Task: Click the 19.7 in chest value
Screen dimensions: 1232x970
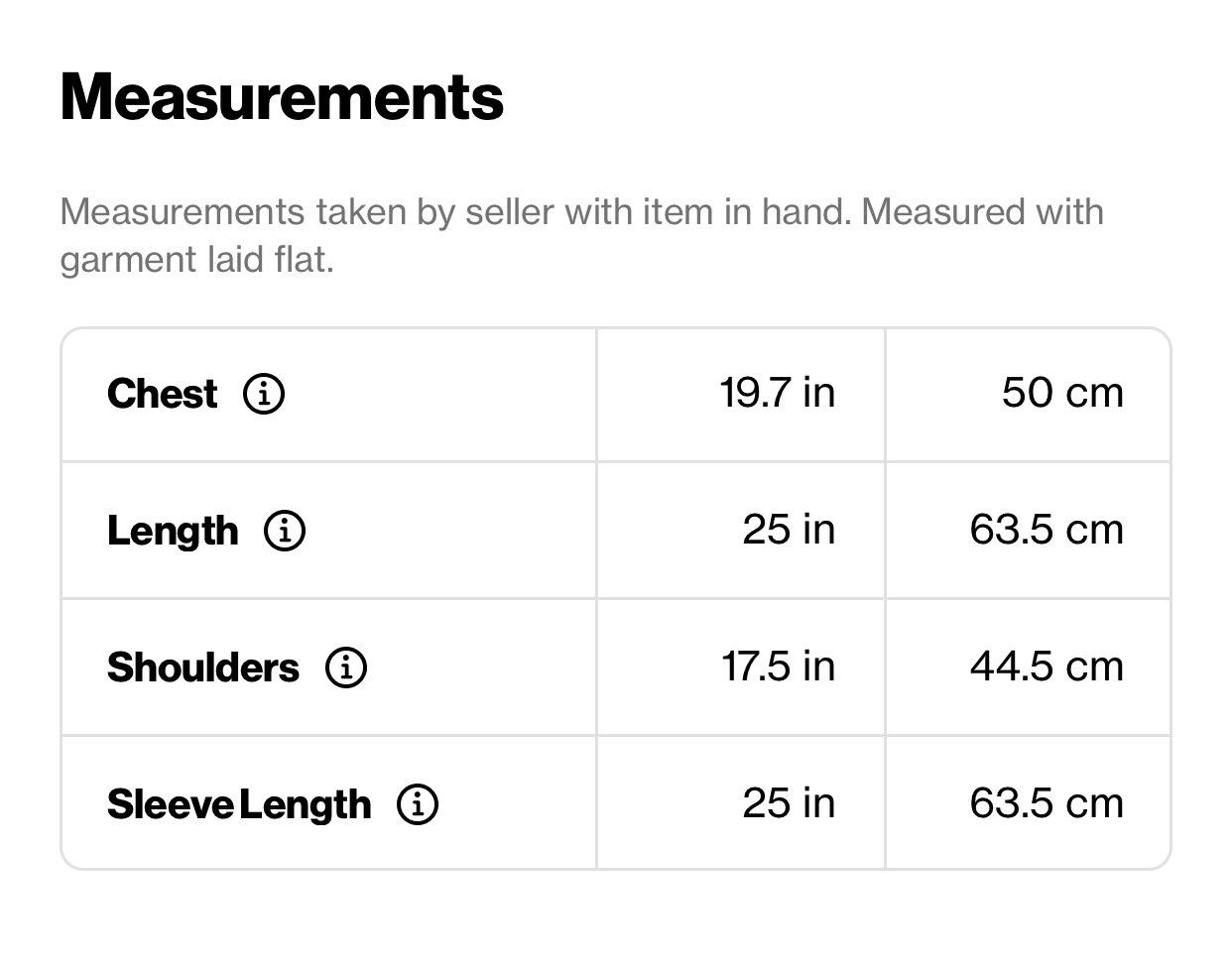Action: (x=778, y=393)
